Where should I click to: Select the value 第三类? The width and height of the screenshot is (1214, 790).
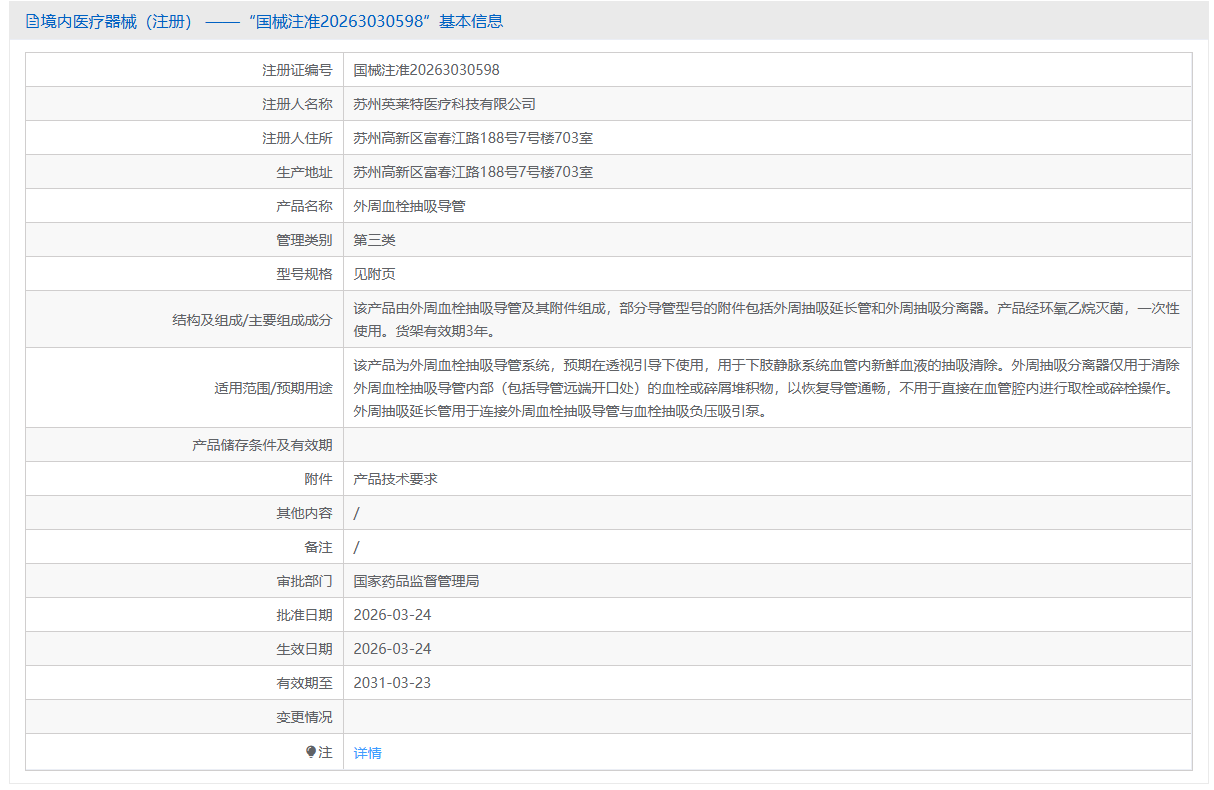375,240
